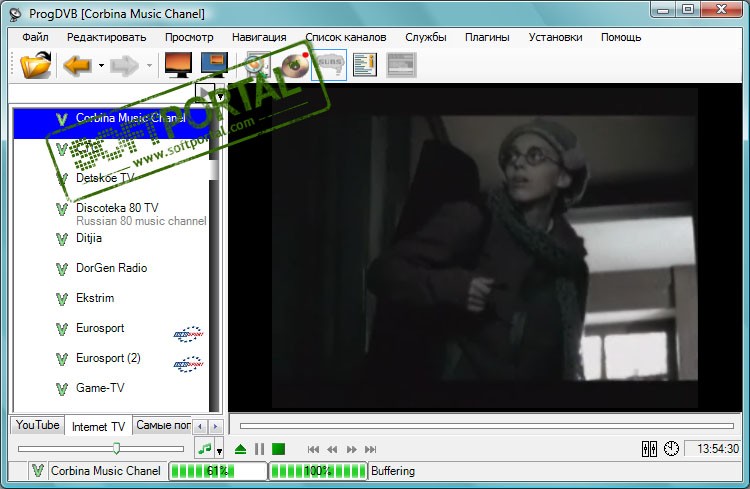Stop playback with green square

pyautogui.click(x=278, y=449)
